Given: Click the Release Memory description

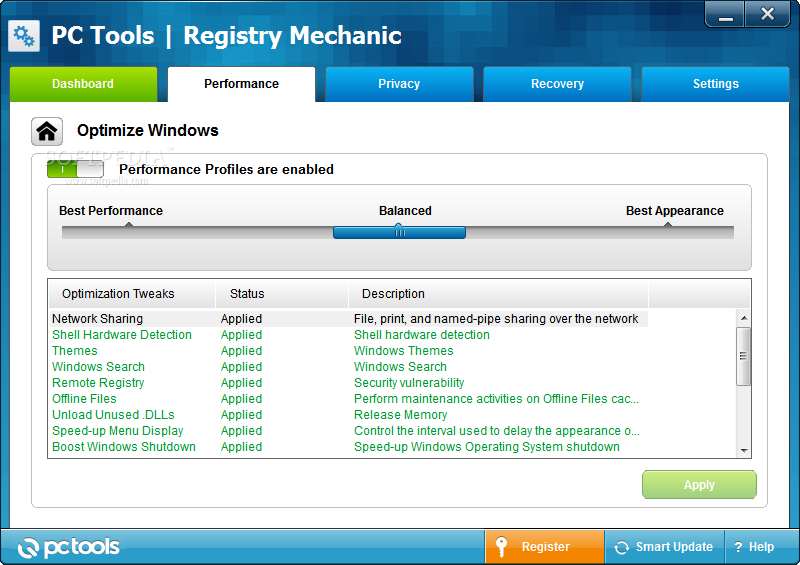Looking at the screenshot, I should (x=401, y=414).
